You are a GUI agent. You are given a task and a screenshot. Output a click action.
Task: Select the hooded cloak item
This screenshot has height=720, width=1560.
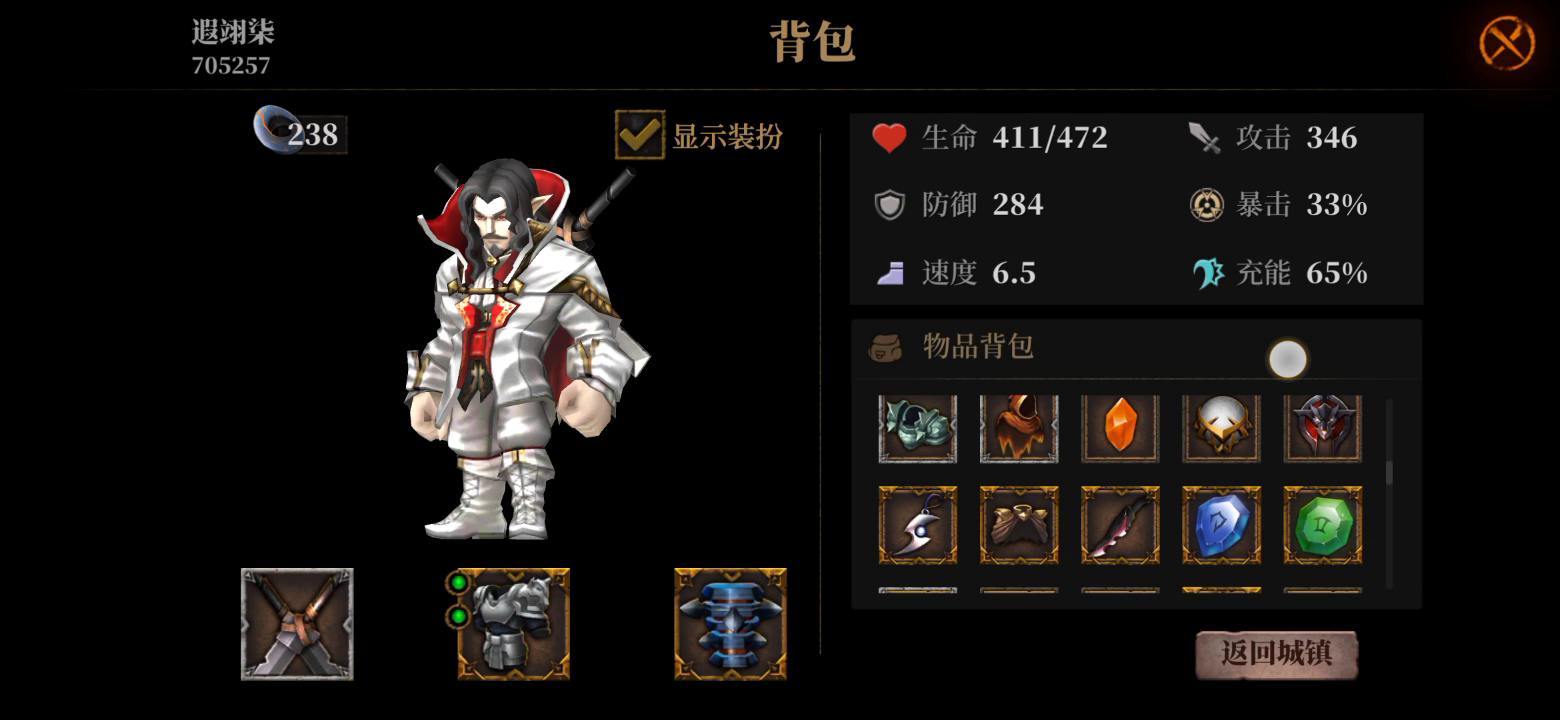point(1019,428)
